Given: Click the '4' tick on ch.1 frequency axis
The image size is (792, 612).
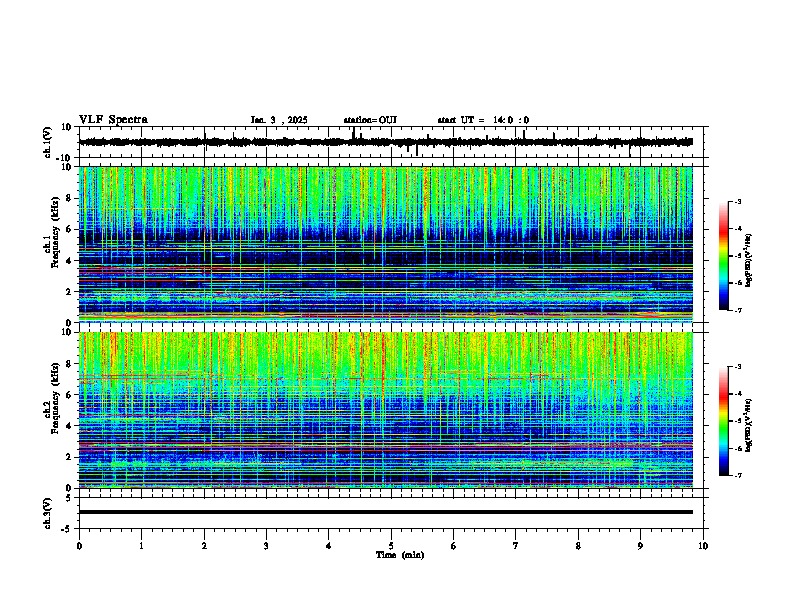Looking at the screenshot, I should tap(70, 261).
